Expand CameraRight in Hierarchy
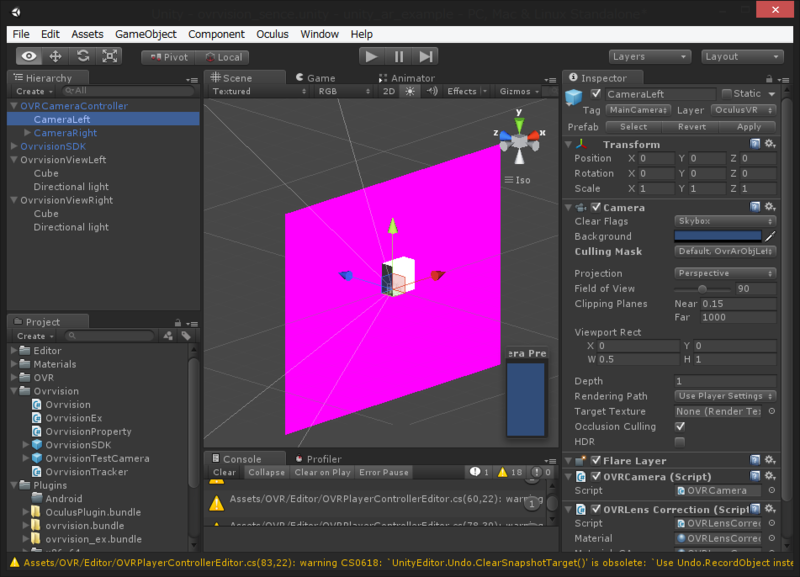 tap(28, 133)
